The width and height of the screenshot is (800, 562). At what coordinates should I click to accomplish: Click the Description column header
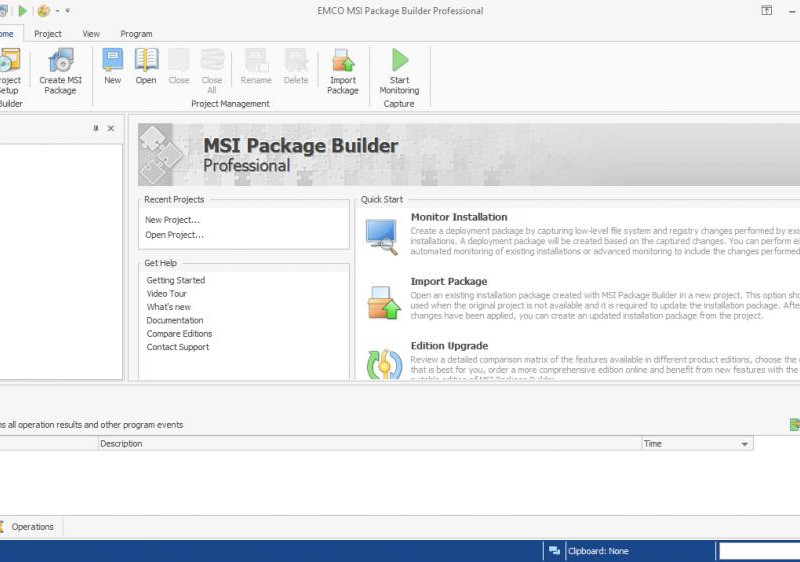[370, 444]
